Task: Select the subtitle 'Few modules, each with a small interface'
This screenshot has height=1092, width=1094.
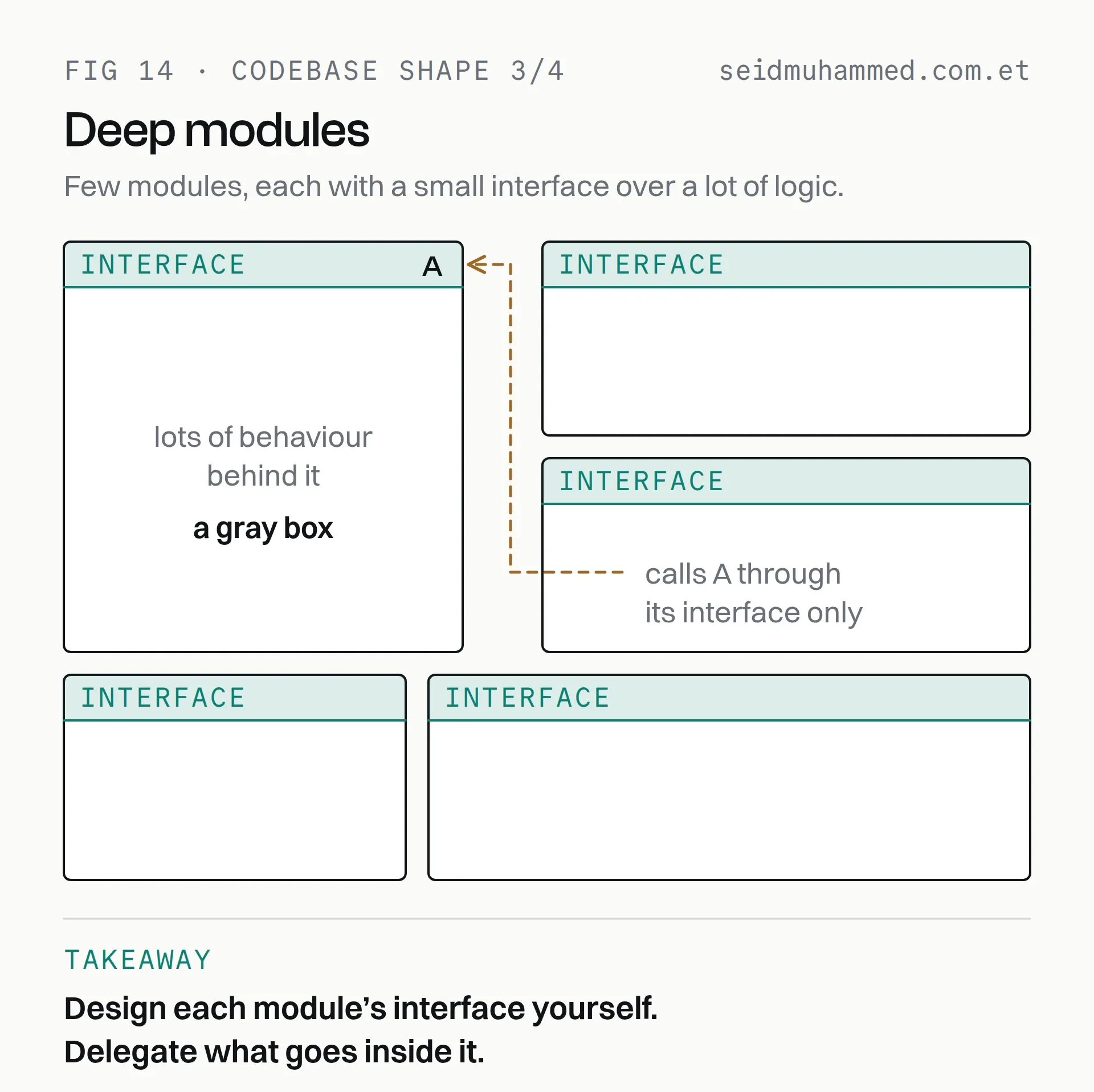Action: [x=337, y=186]
